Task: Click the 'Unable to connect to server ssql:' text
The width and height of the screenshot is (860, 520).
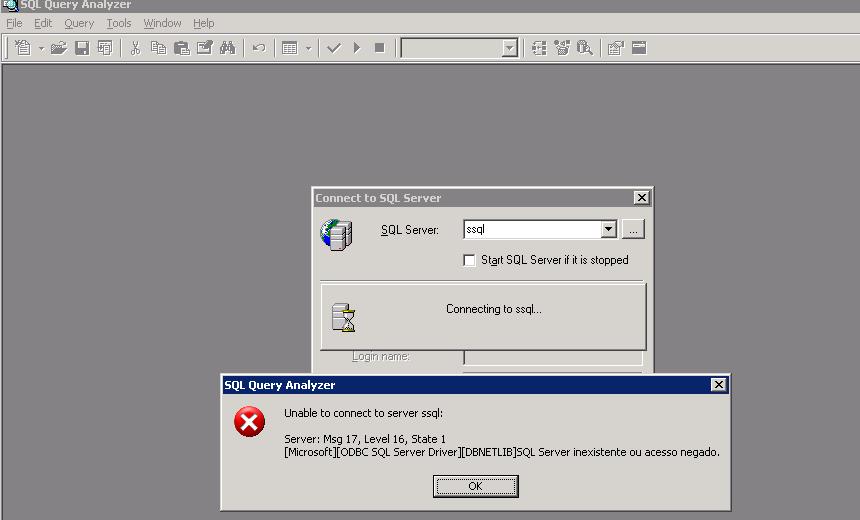Action: point(364,413)
